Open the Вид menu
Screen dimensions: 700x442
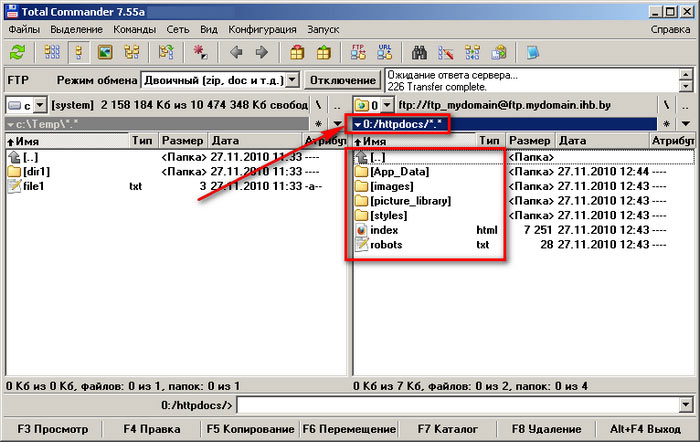coord(208,29)
